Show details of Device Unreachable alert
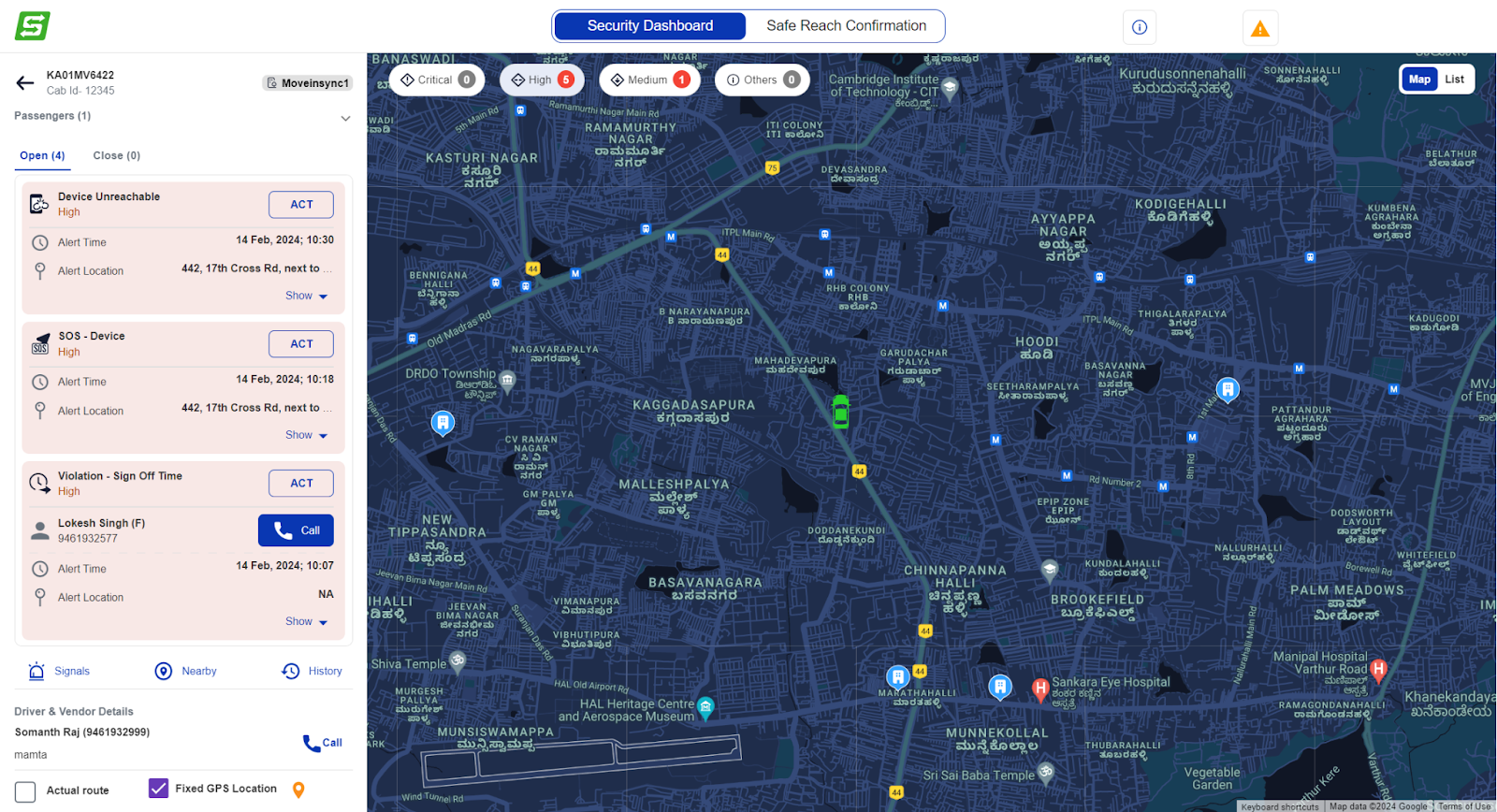The width and height of the screenshot is (1497, 812). click(x=307, y=296)
